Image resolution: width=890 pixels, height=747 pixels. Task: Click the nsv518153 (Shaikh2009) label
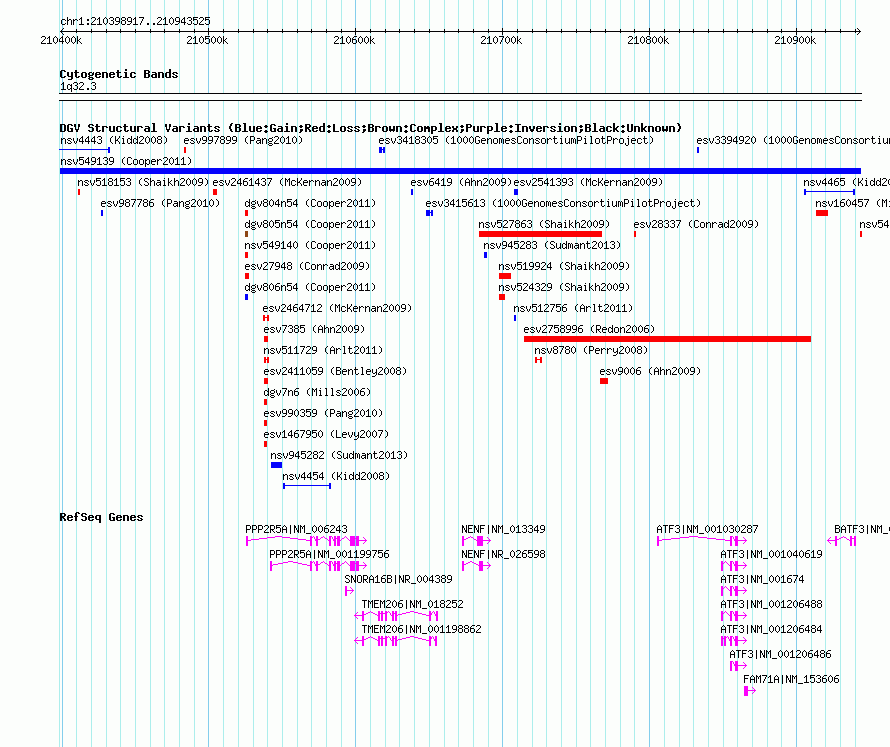click(x=143, y=182)
